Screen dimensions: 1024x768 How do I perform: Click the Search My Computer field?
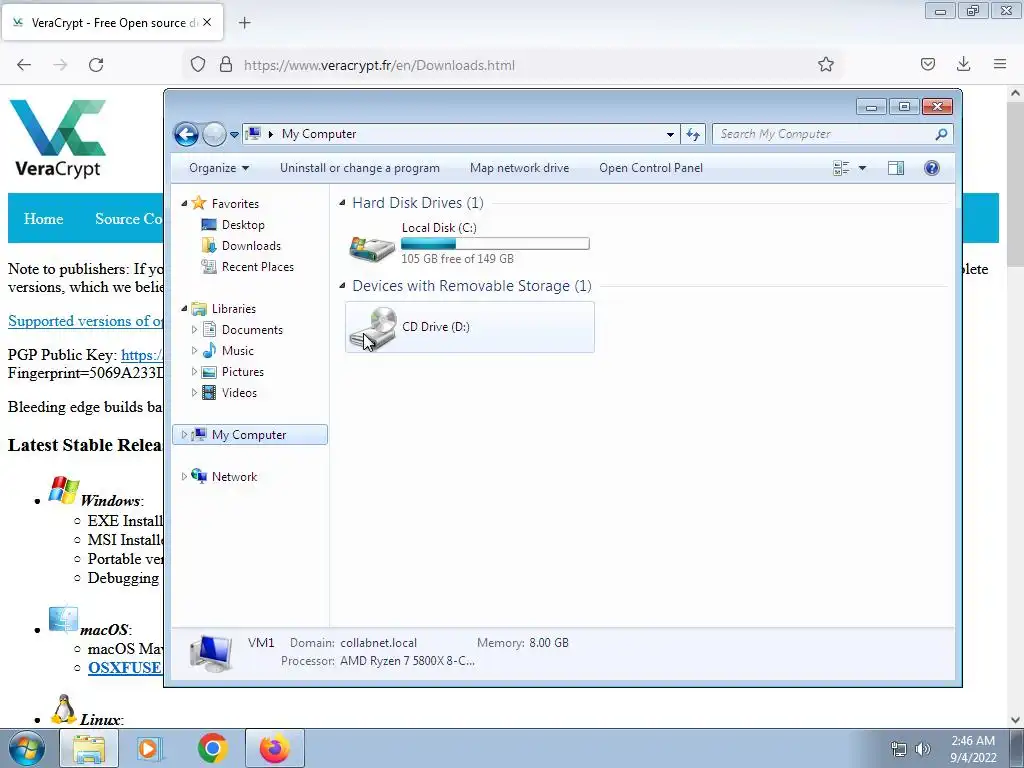point(832,134)
